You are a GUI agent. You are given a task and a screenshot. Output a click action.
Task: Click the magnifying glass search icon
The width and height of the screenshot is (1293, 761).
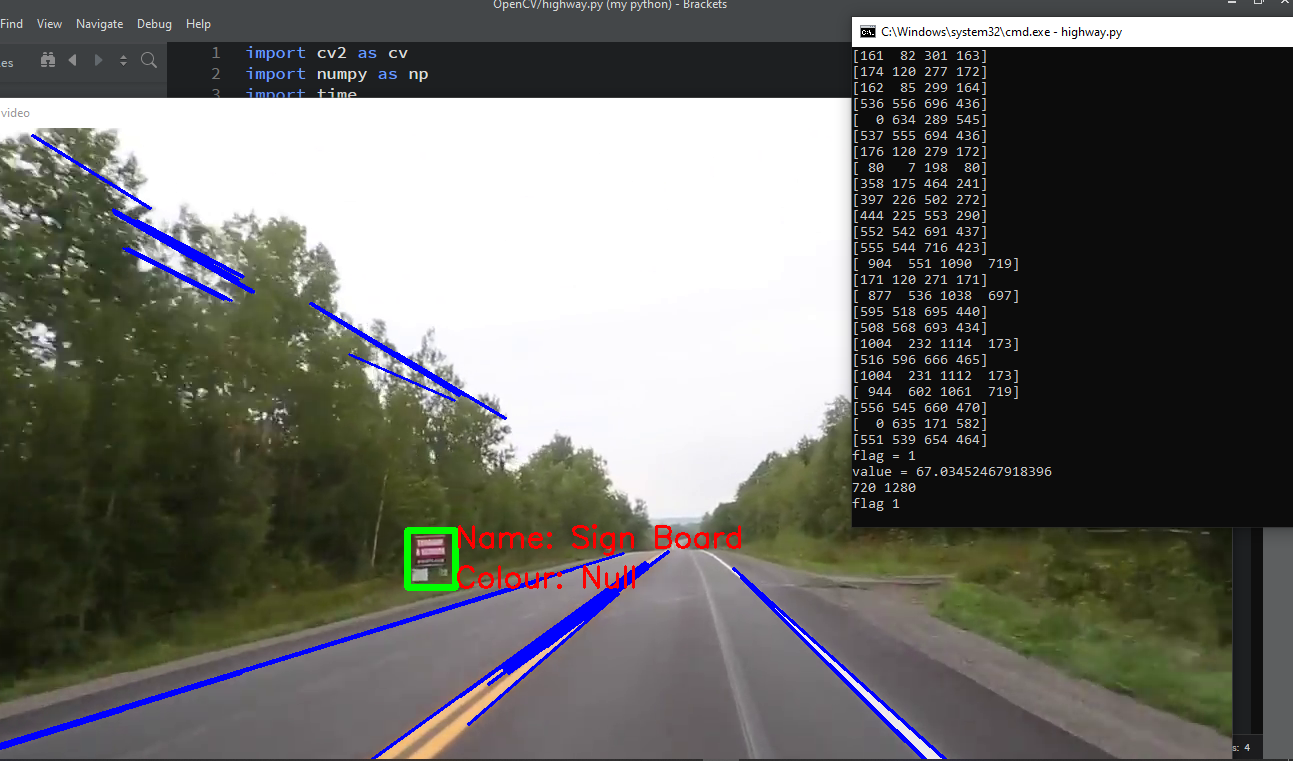click(149, 60)
